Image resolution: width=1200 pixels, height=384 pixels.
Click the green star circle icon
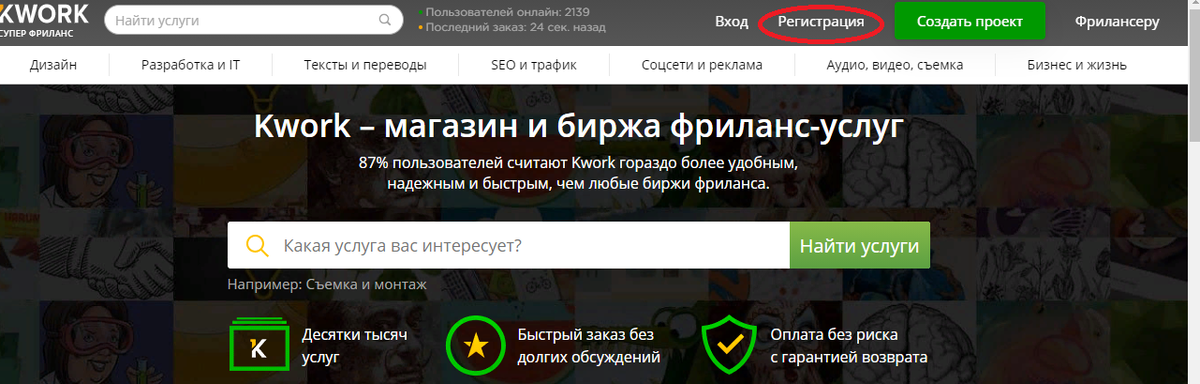coord(476,345)
